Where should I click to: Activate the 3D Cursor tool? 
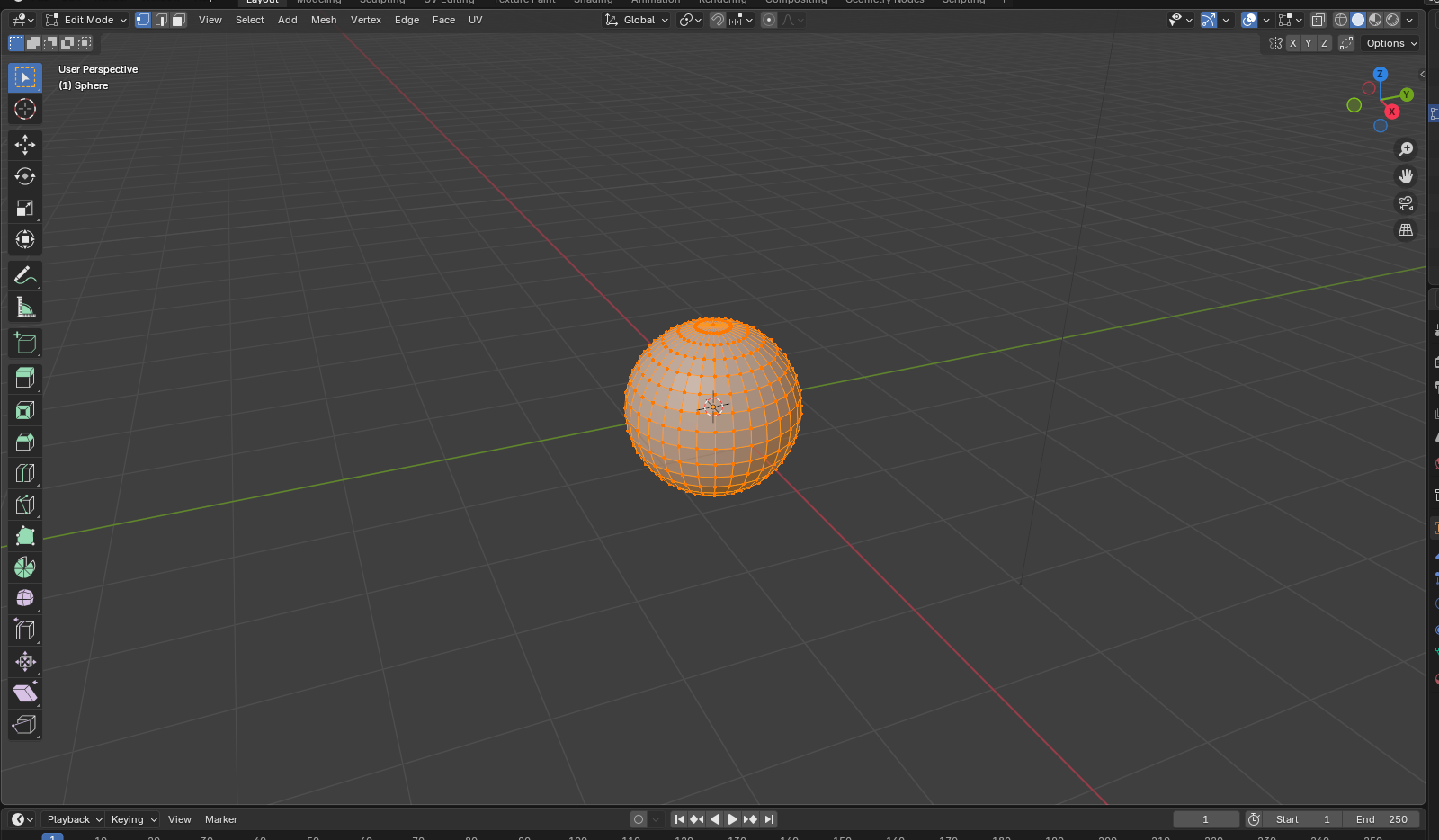click(x=25, y=110)
